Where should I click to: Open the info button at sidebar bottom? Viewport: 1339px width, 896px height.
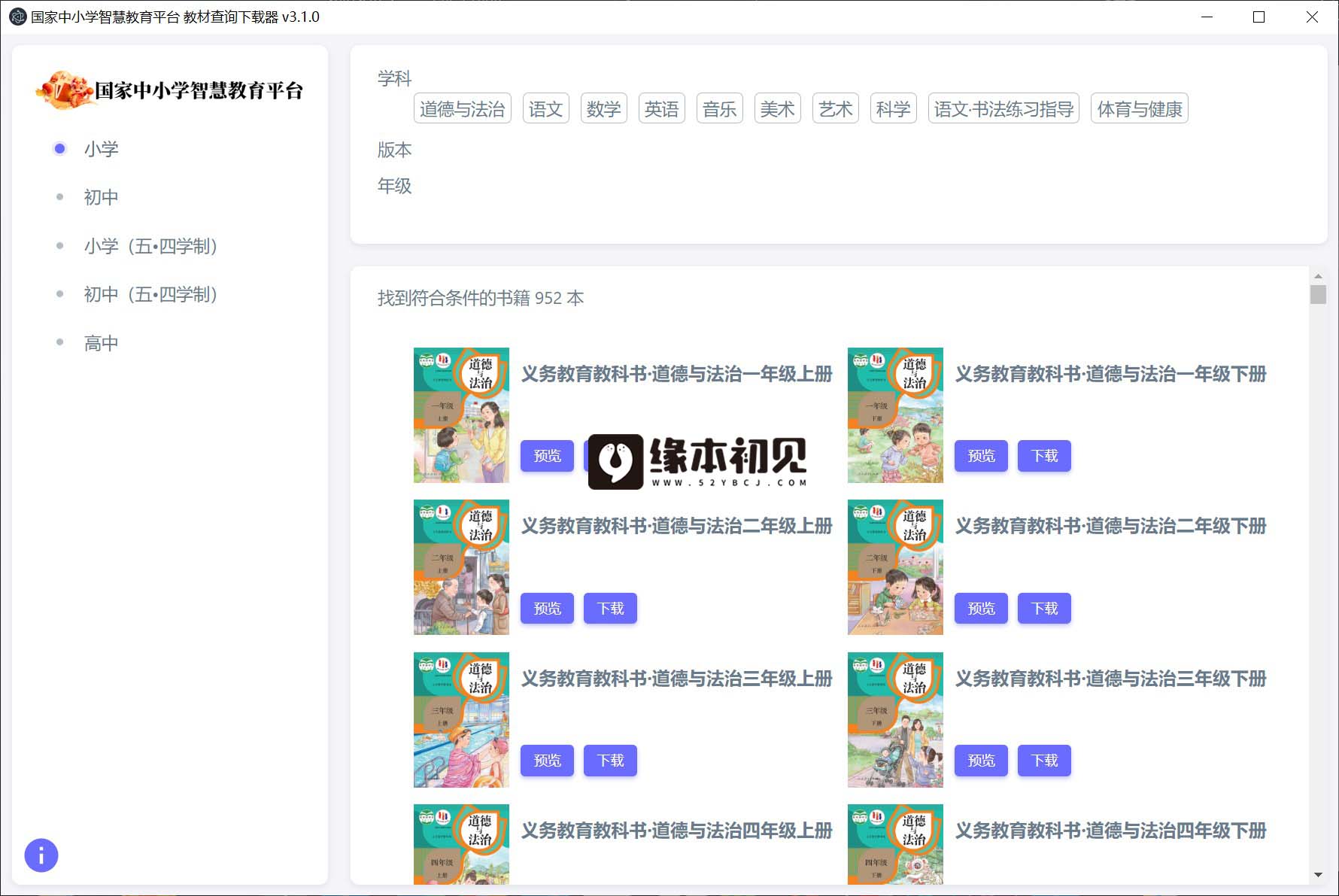tap(41, 855)
